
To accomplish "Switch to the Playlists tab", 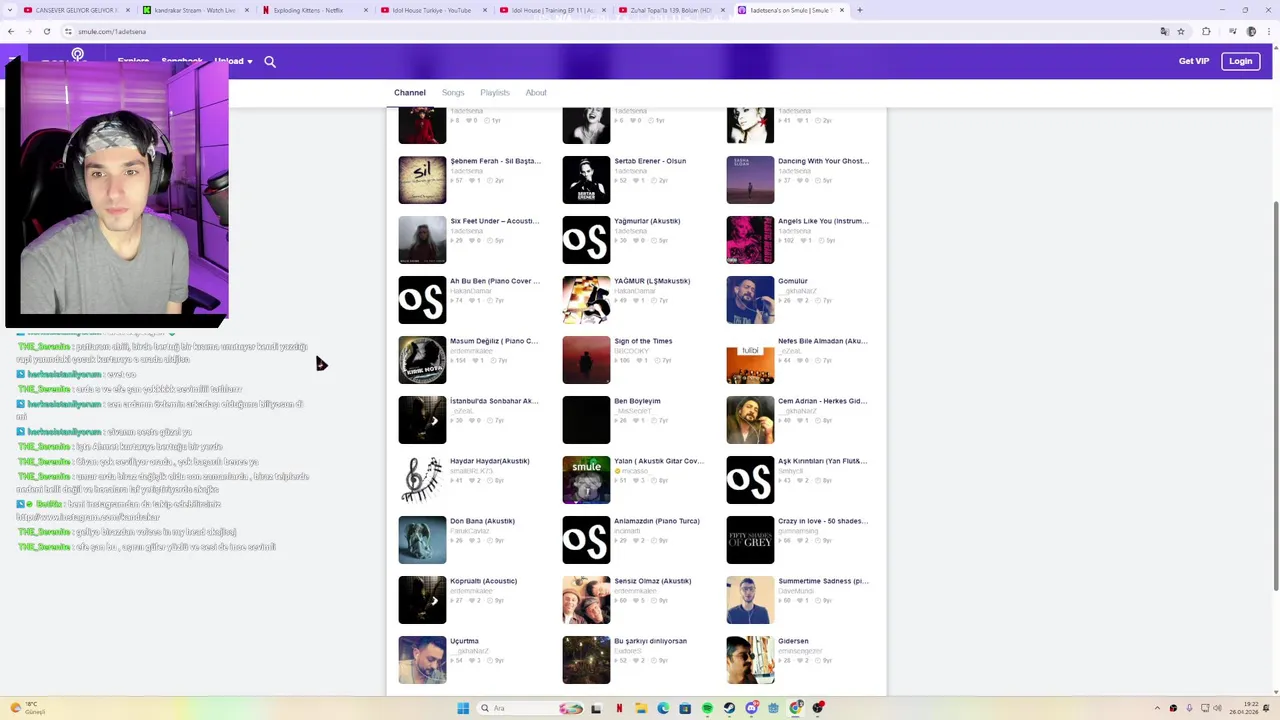I will pyautogui.click(x=495, y=92).
